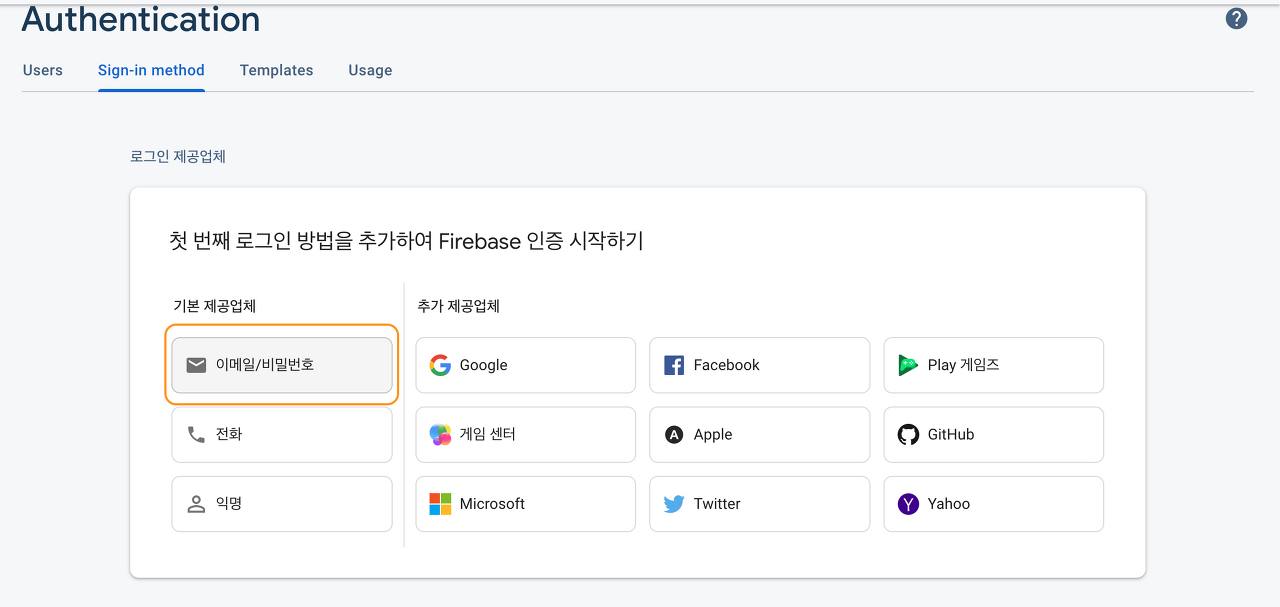Switch to the Users tab
The height and width of the screenshot is (607, 1280).
click(x=43, y=70)
